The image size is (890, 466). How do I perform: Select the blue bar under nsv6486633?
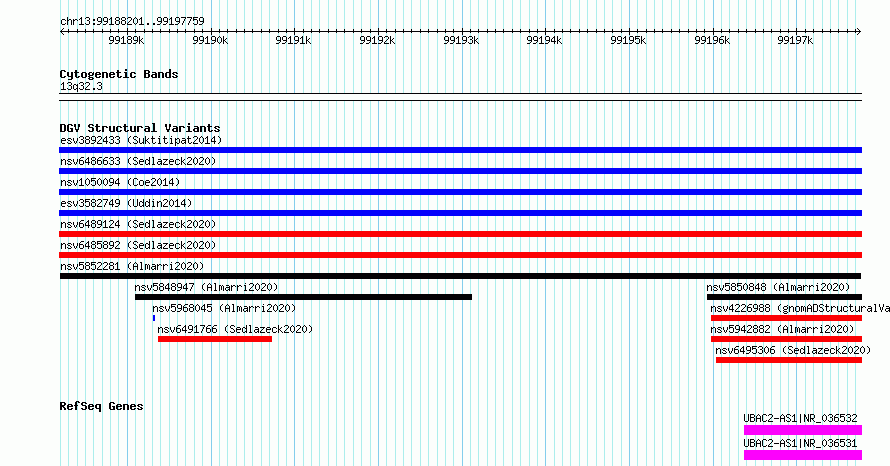click(460, 171)
